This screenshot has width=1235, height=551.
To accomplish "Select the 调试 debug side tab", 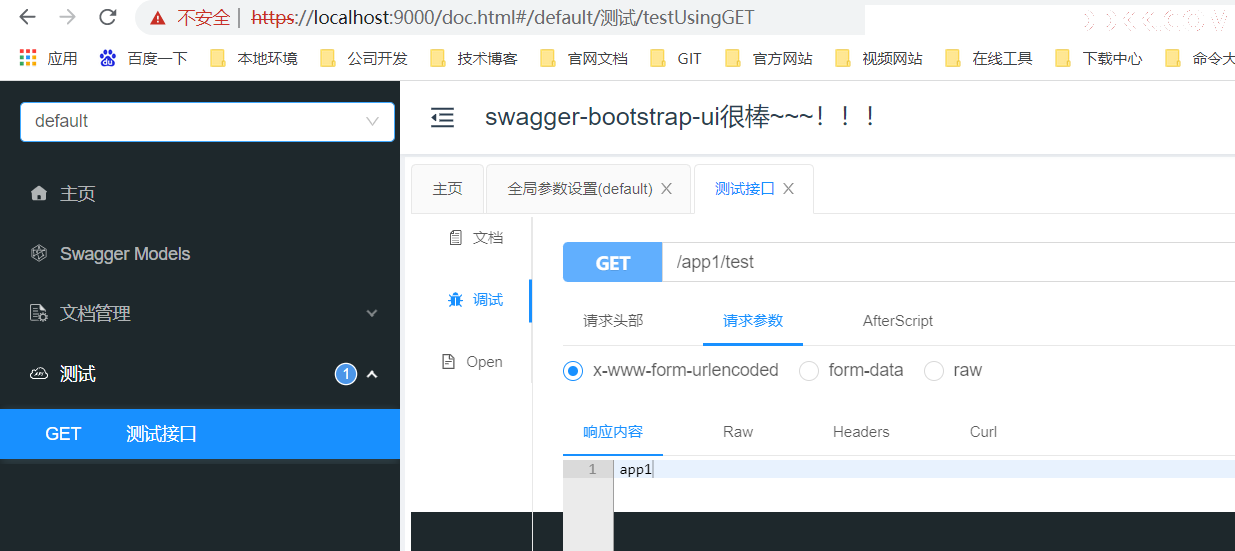I will click(476, 300).
